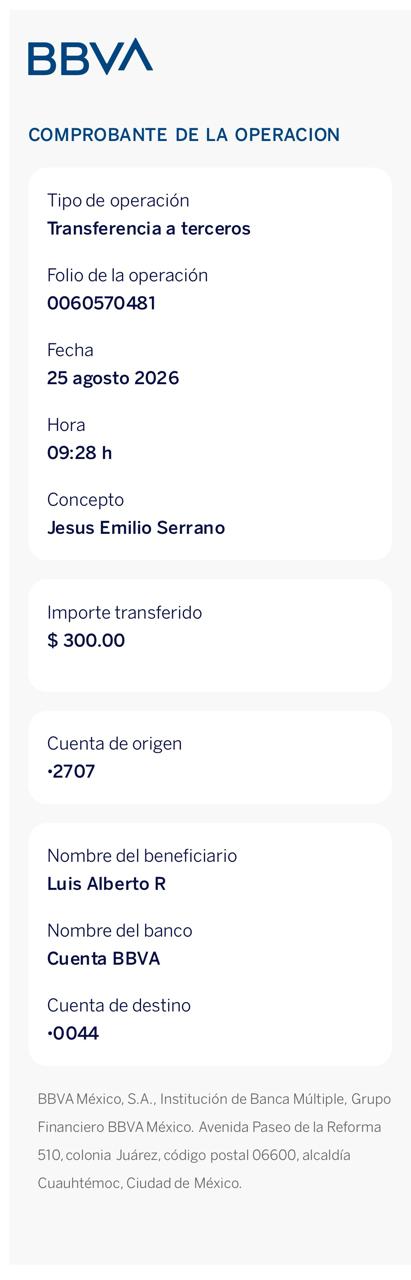Image resolution: width=411 pixels, height=1280 pixels.
Task: Select the Cuenta BBVA bank name
Action: click(103, 959)
